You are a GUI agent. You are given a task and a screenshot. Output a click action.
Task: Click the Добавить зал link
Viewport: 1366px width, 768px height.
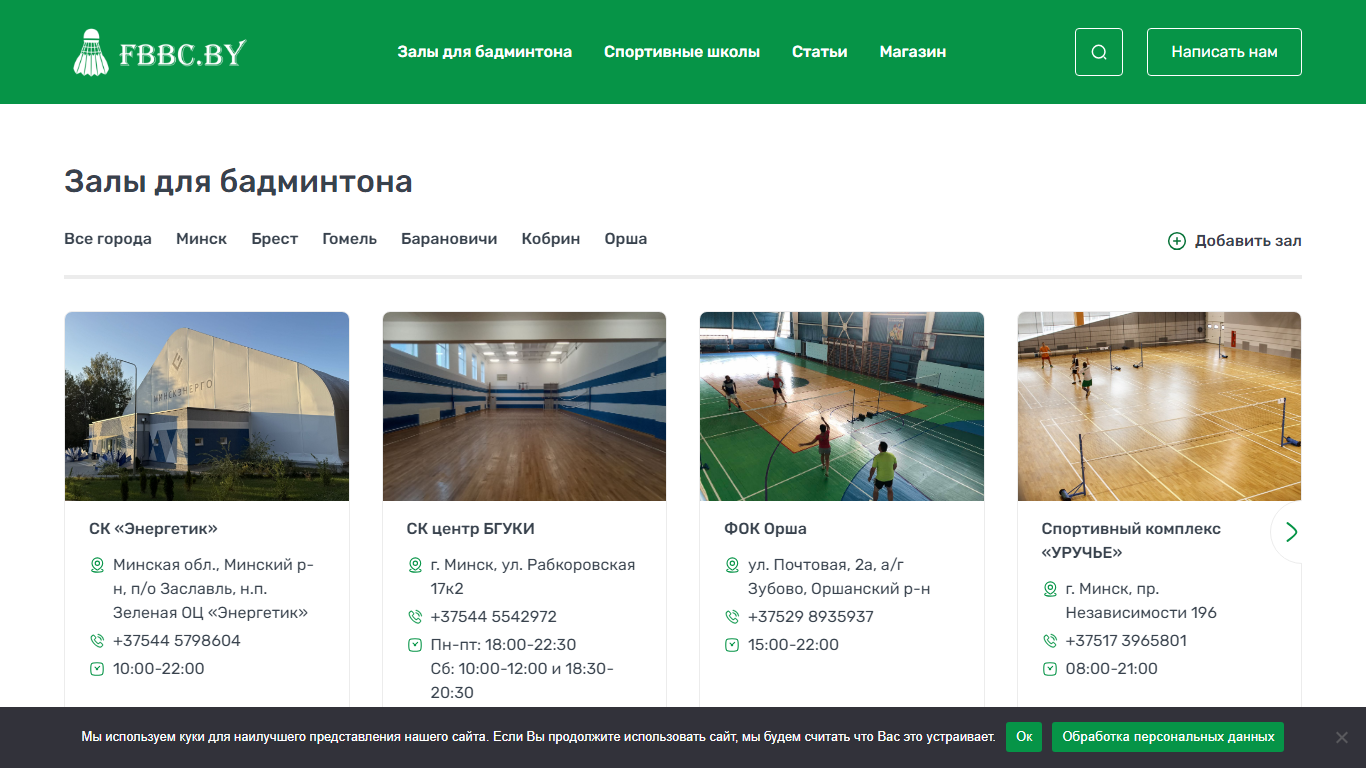pos(1235,241)
